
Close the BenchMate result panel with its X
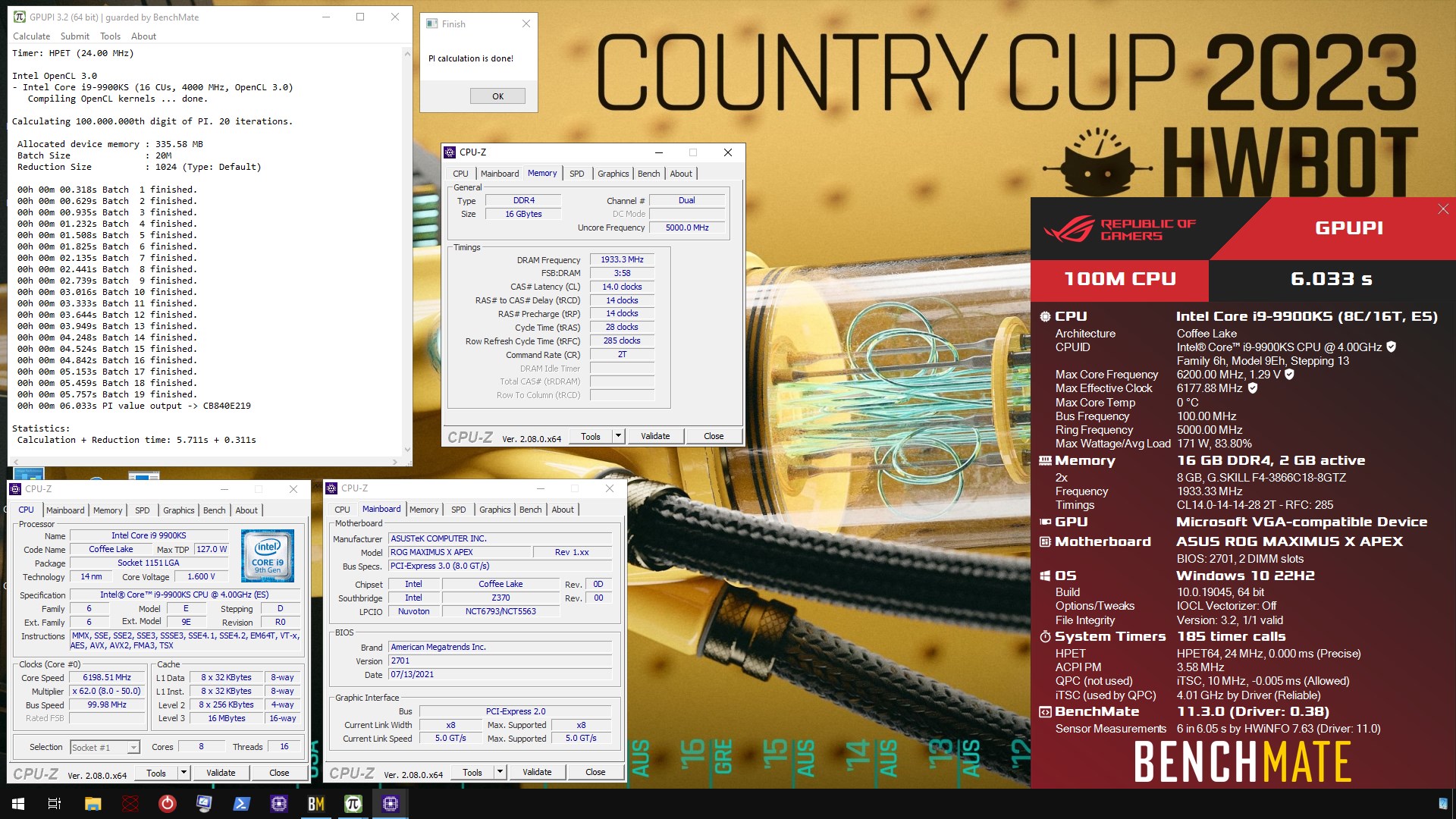pos(1443,209)
